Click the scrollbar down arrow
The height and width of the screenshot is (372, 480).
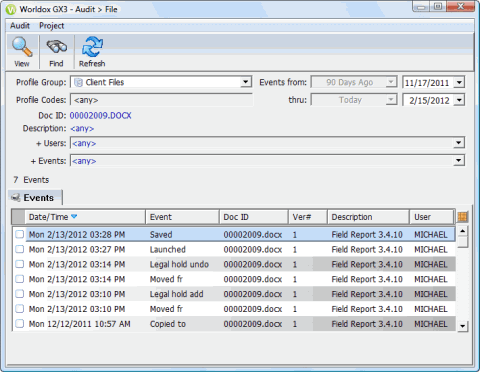coord(462,326)
